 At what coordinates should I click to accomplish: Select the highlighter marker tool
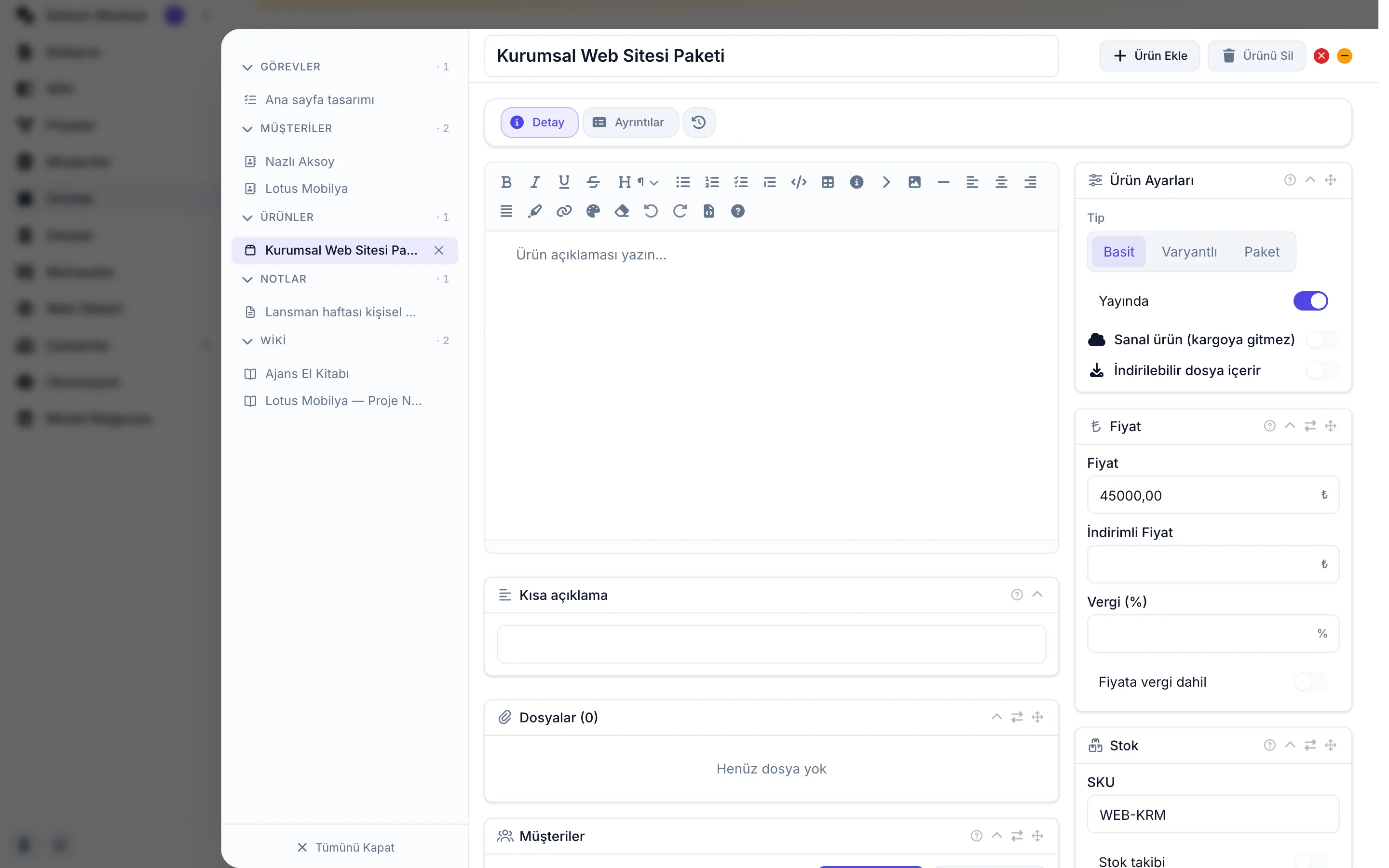535,211
